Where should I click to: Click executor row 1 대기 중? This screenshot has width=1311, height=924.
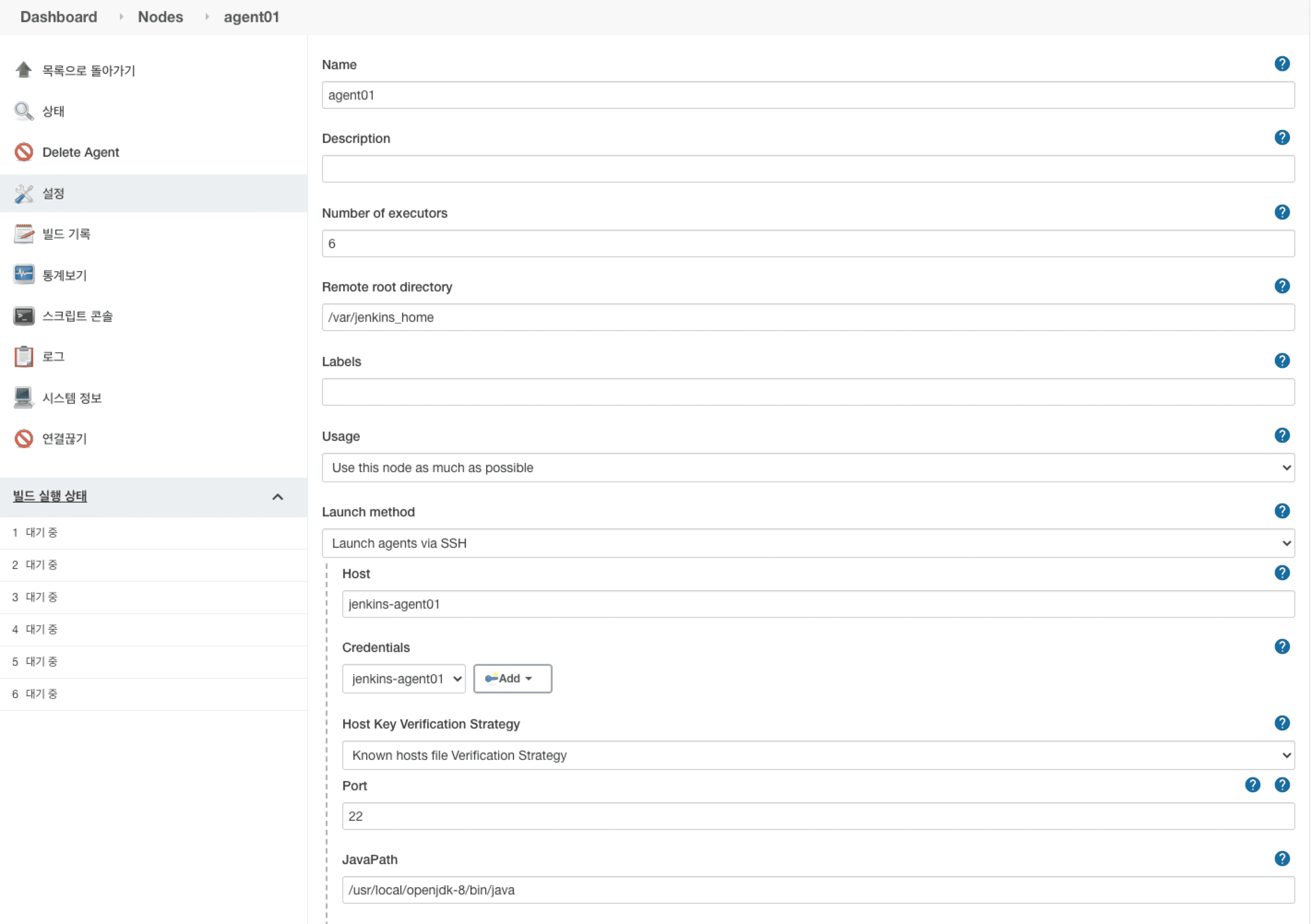[x=154, y=533]
